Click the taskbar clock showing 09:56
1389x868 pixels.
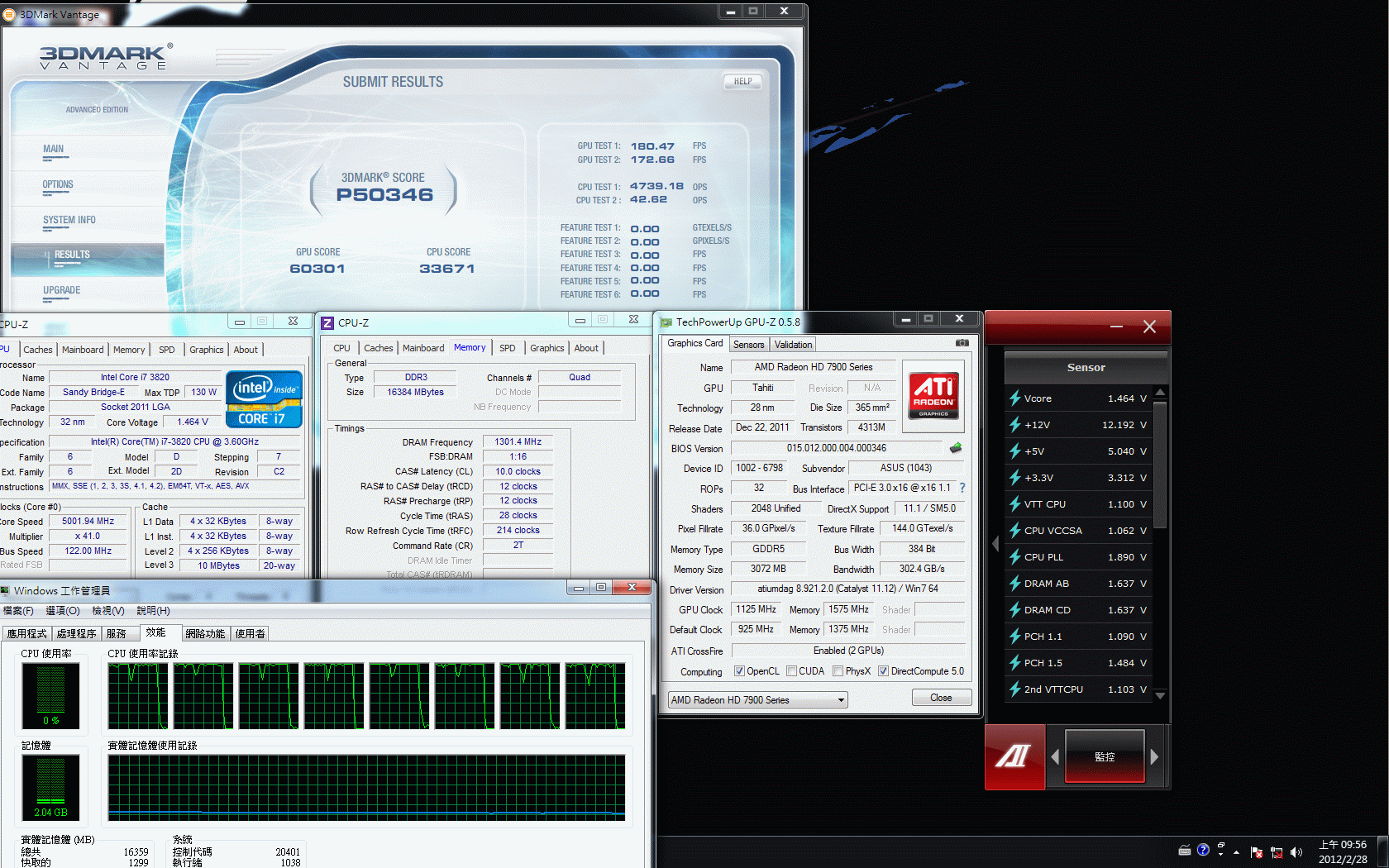pyautogui.click(x=1343, y=852)
